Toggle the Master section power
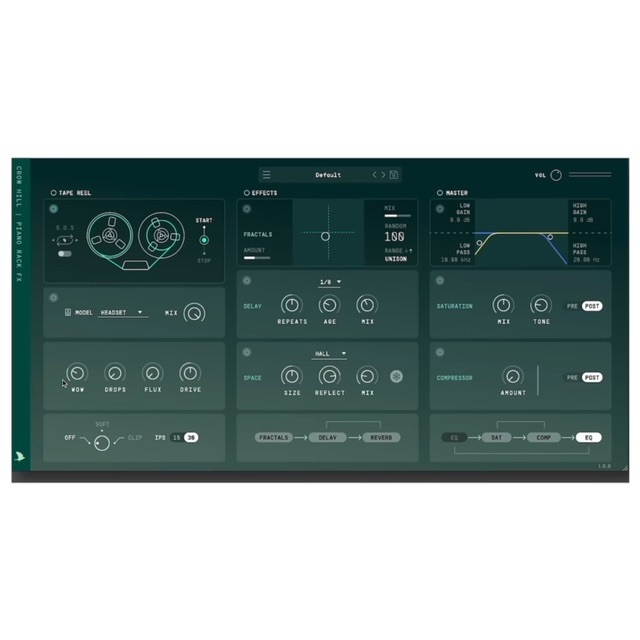Image resolution: width=640 pixels, height=640 pixels. click(440, 193)
